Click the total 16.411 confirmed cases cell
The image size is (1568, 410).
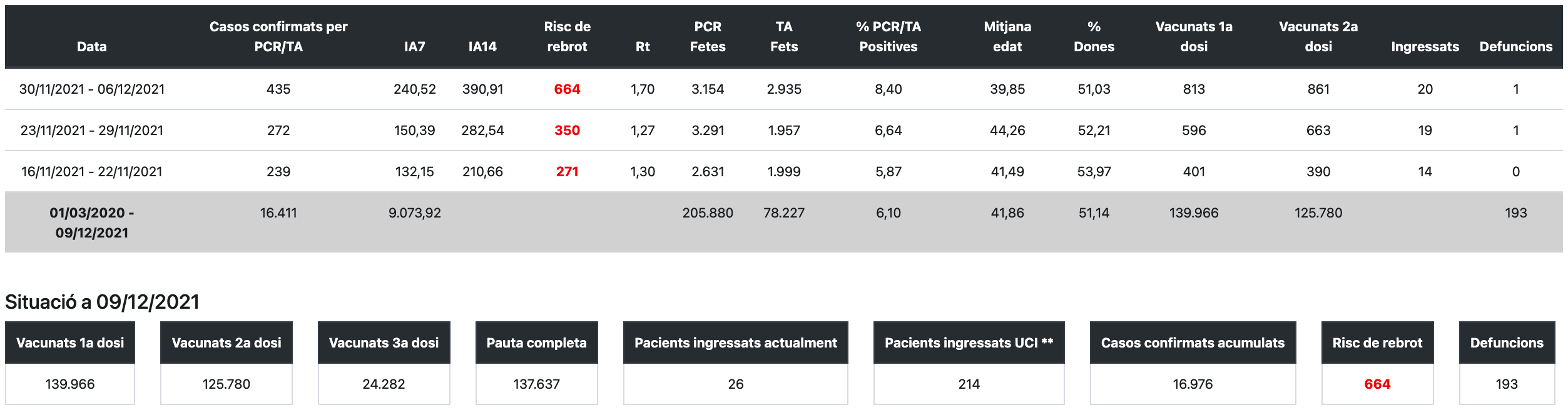(x=278, y=212)
